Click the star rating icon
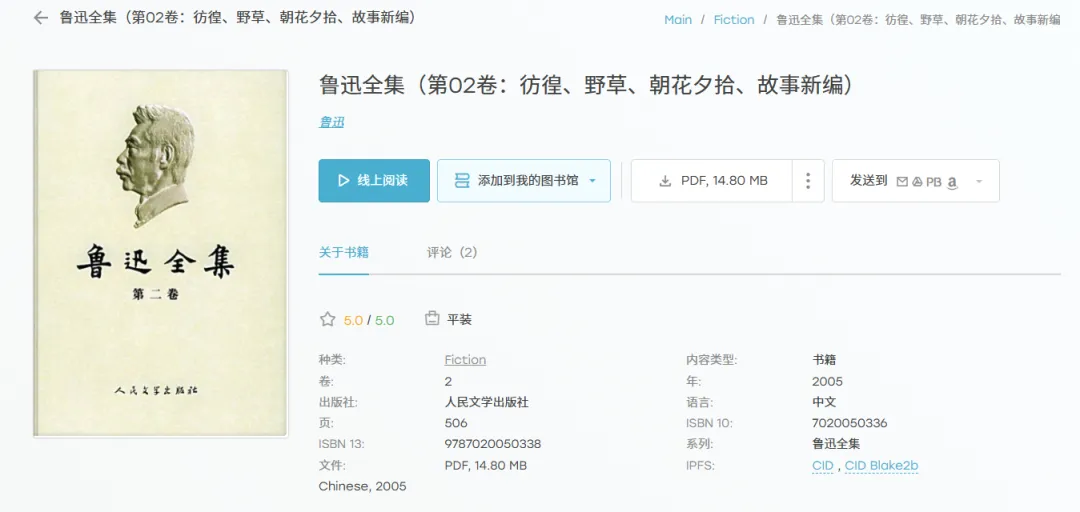 coord(328,319)
